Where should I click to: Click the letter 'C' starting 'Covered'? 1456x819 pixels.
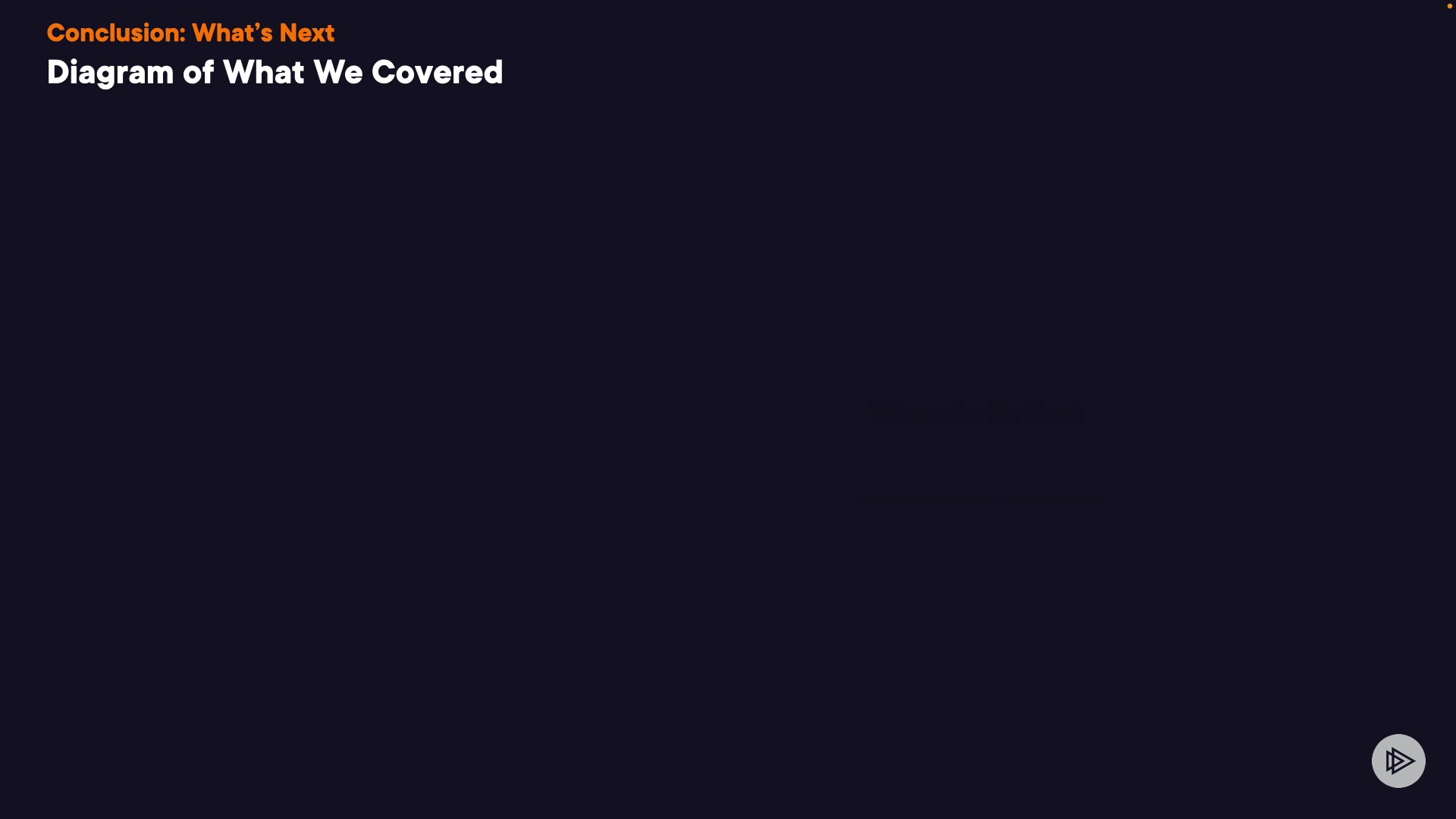(383, 73)
